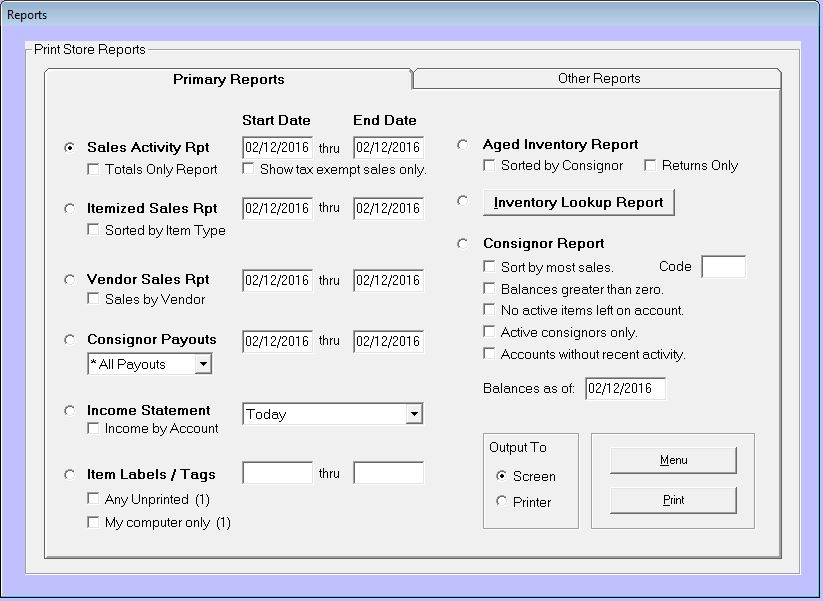Click the Print button

point(673,500)
